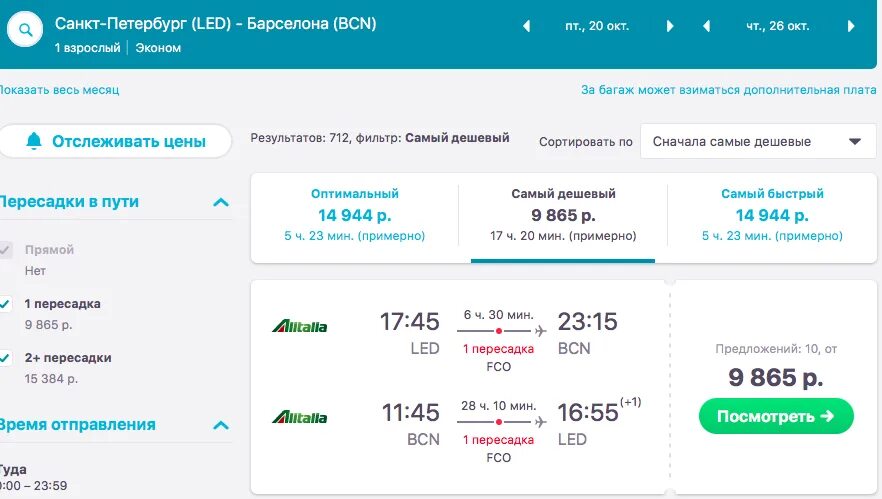Click Alitalia logo on outbound flight
Screen dimensions: 882x499
pyautogui.click(x=299, y=326)
